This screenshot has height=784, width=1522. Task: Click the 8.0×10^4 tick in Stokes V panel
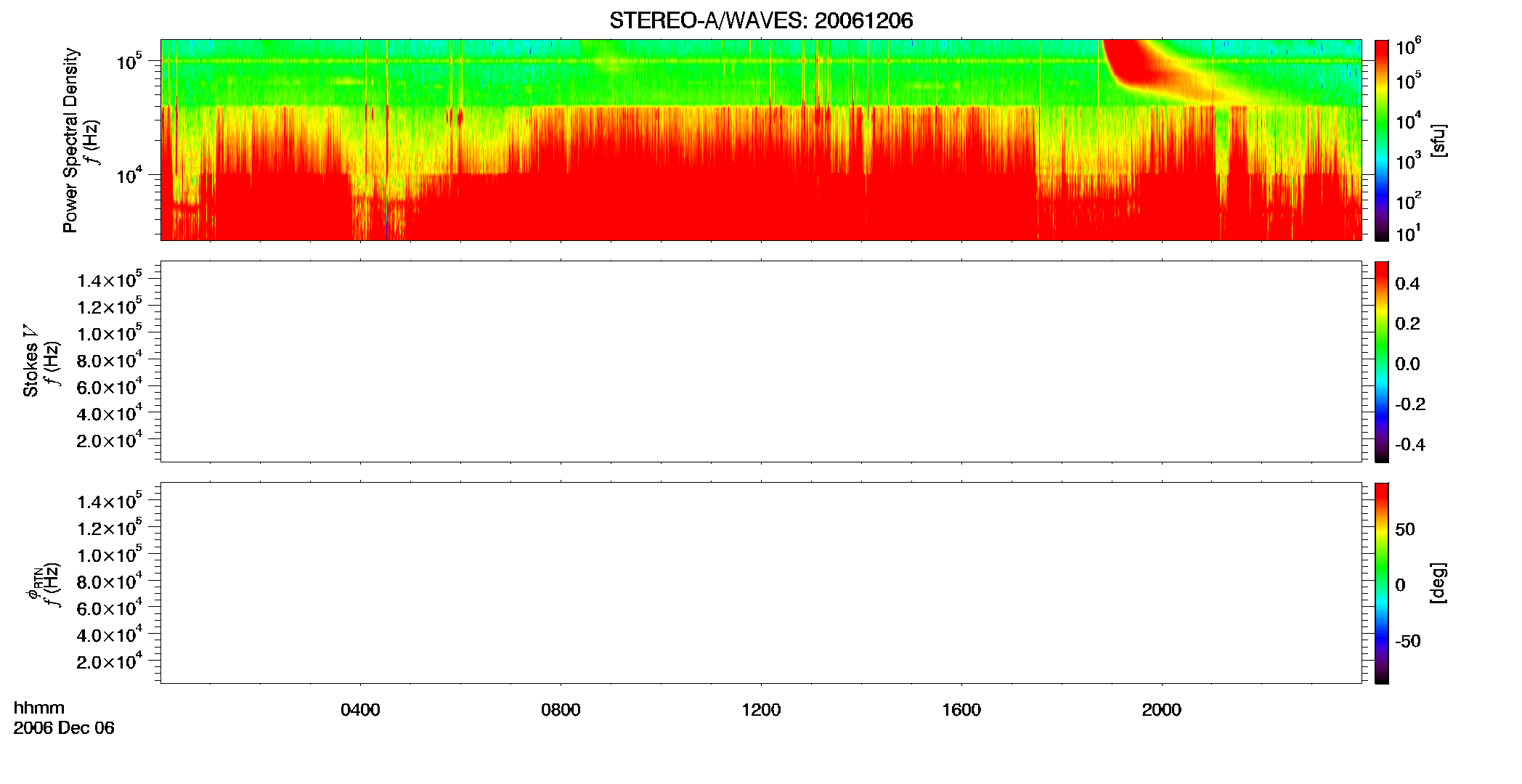click(x=110, y=359)
